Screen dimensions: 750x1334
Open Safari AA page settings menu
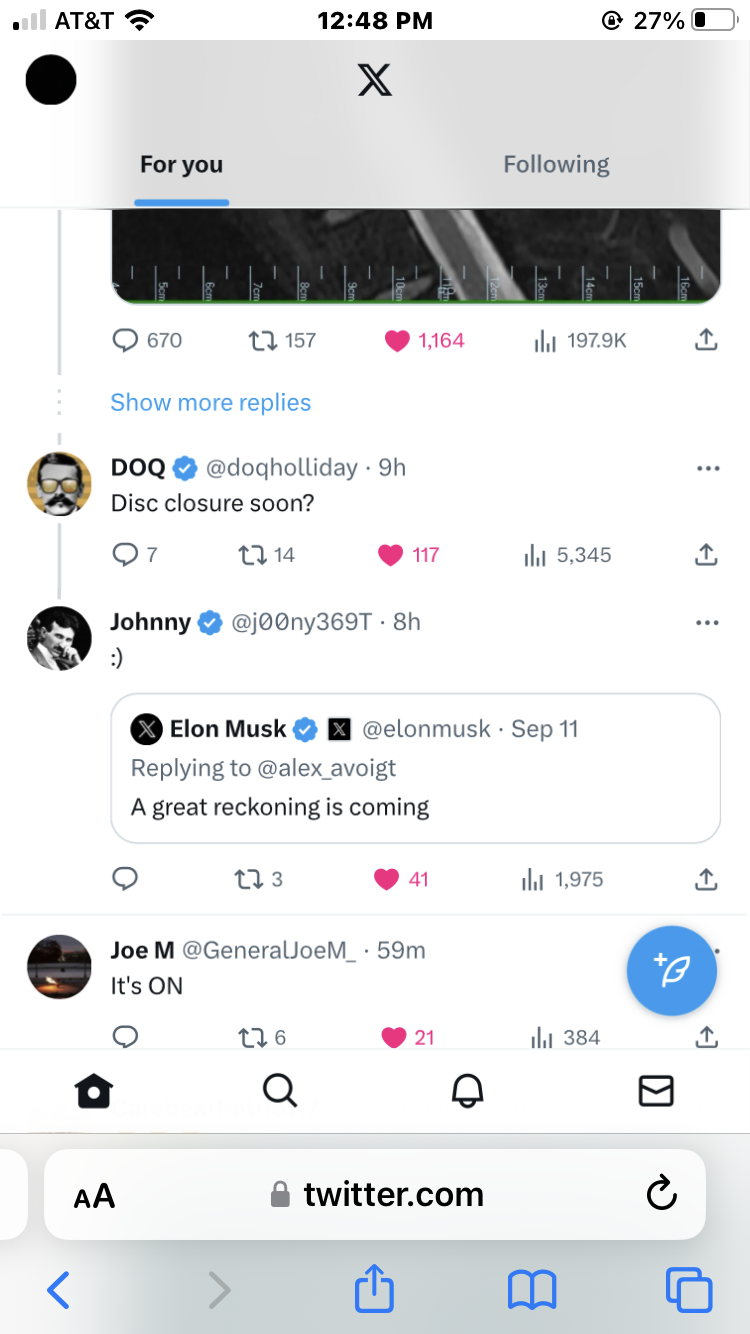(95, 1195)
